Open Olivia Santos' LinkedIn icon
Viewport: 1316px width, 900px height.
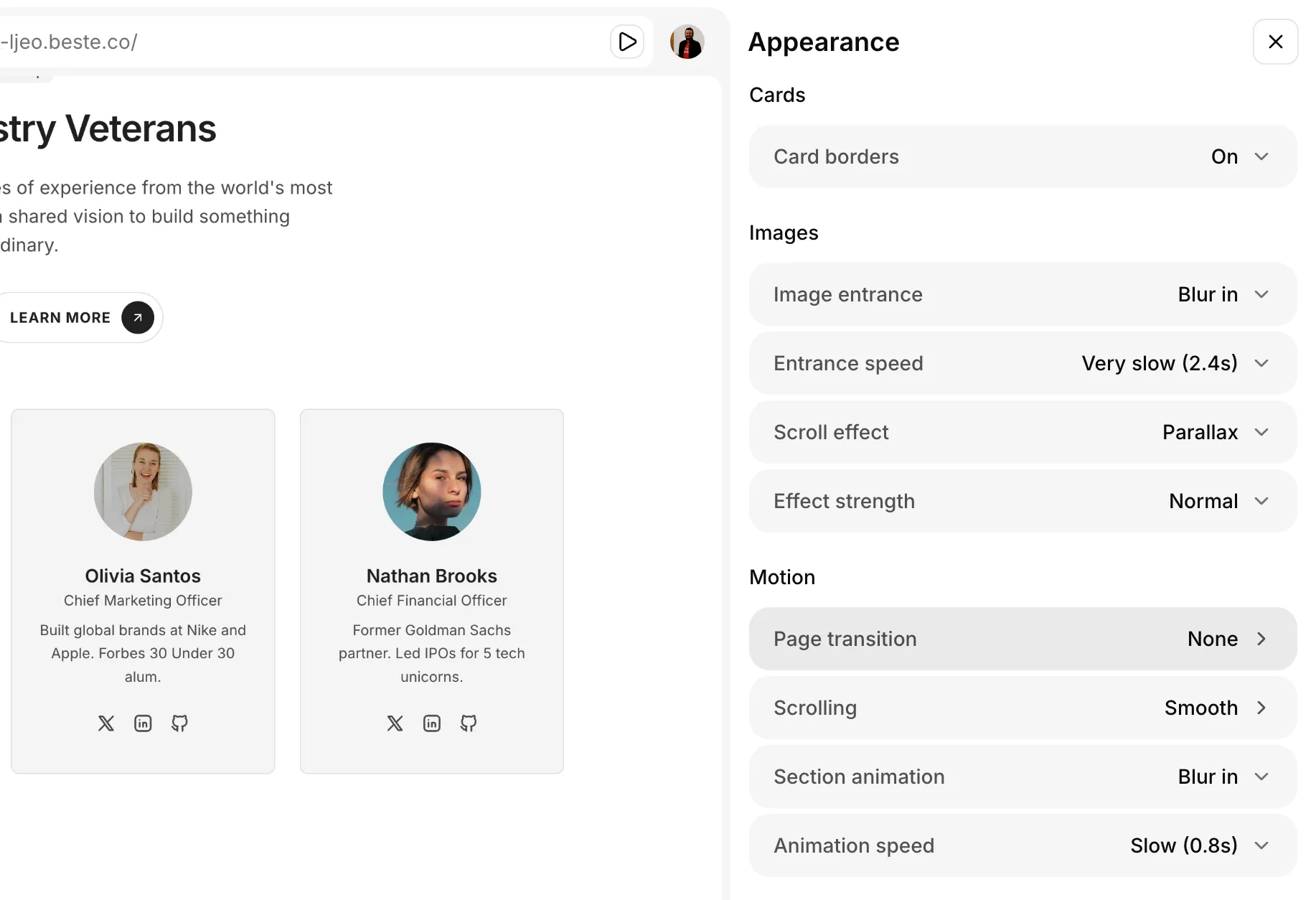143,723
